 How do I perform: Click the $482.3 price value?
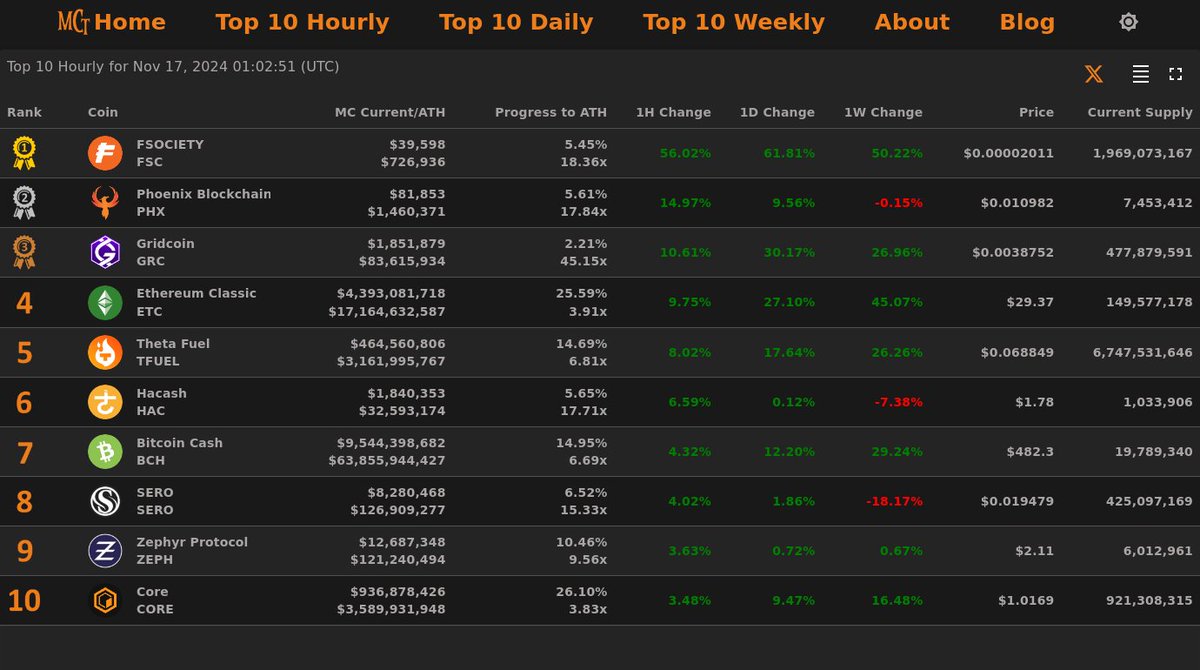pos(1030,452)
